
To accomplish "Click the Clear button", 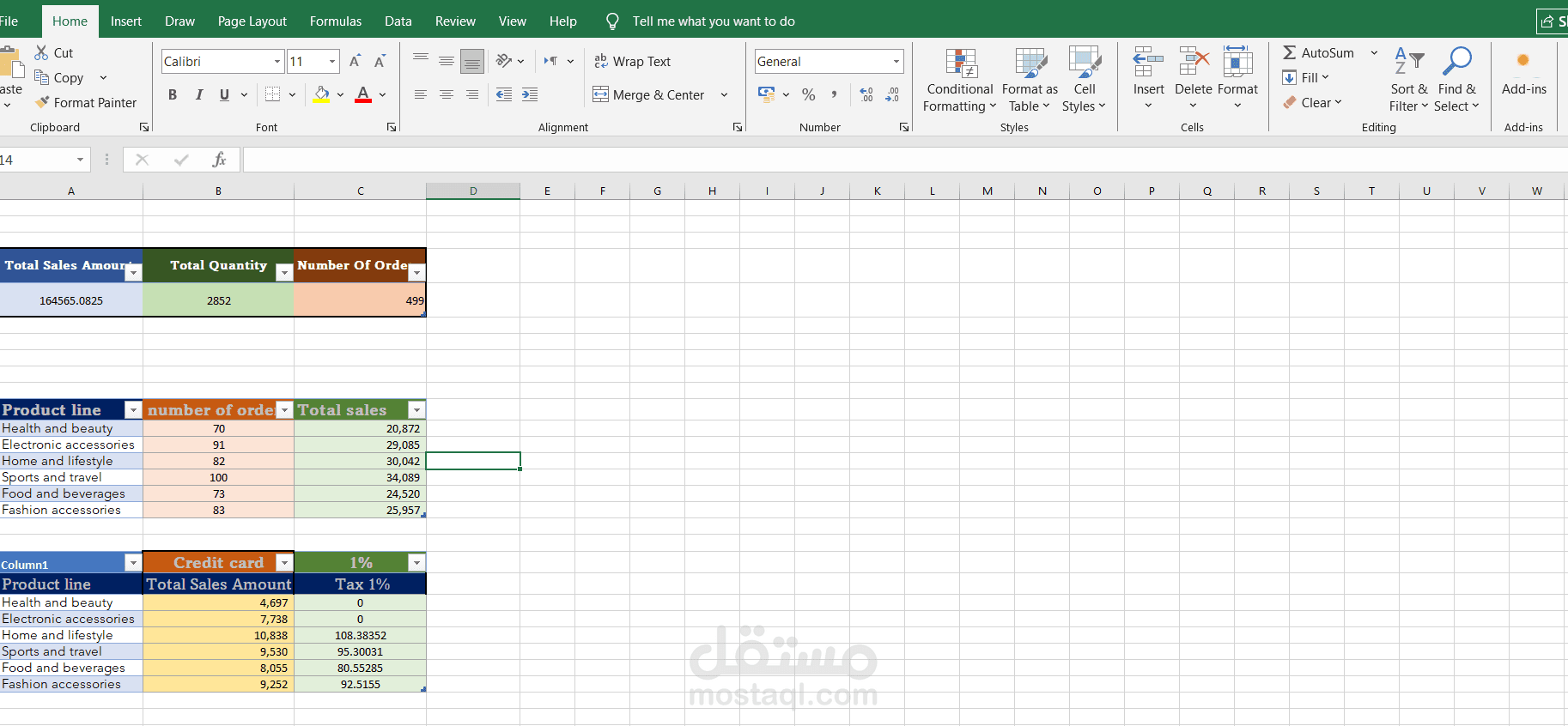I will [1312, 102].
